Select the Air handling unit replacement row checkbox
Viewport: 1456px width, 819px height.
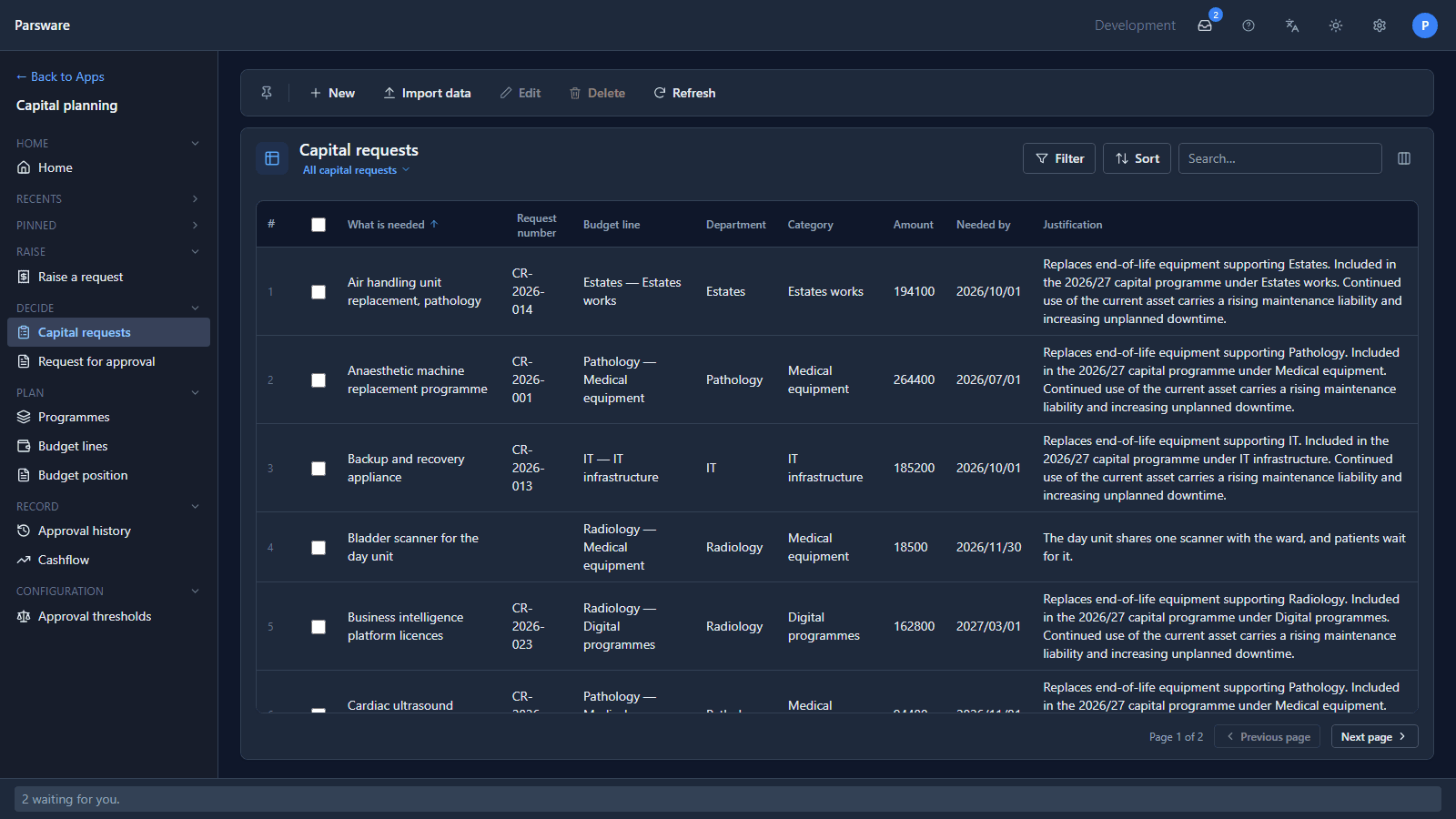pos(318,292)
